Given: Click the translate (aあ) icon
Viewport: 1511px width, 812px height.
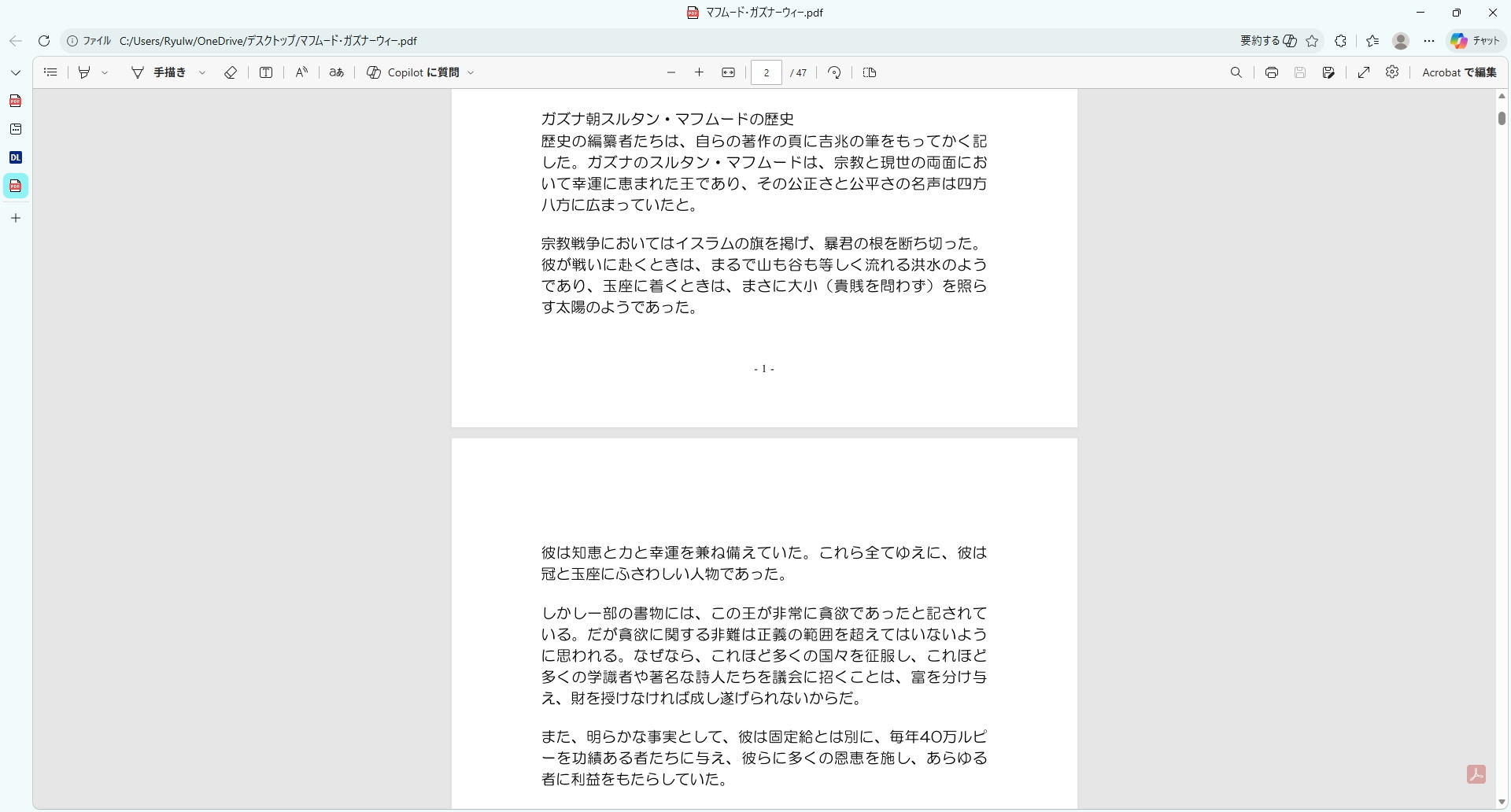Looking at the screenshot, I should (x=337, y=72).
